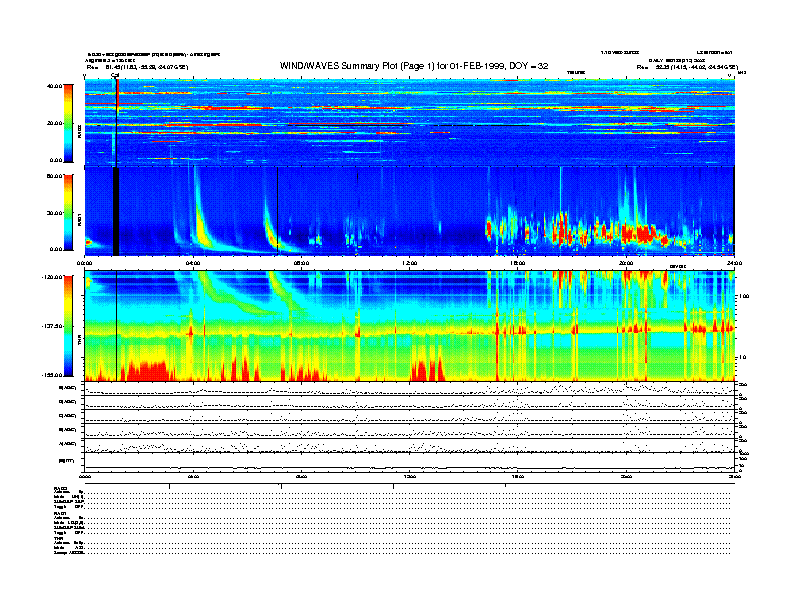Click the 16:00 tick label under RAD1 panel
This screenshot has height=612, width=792.
tap(518, 263)
